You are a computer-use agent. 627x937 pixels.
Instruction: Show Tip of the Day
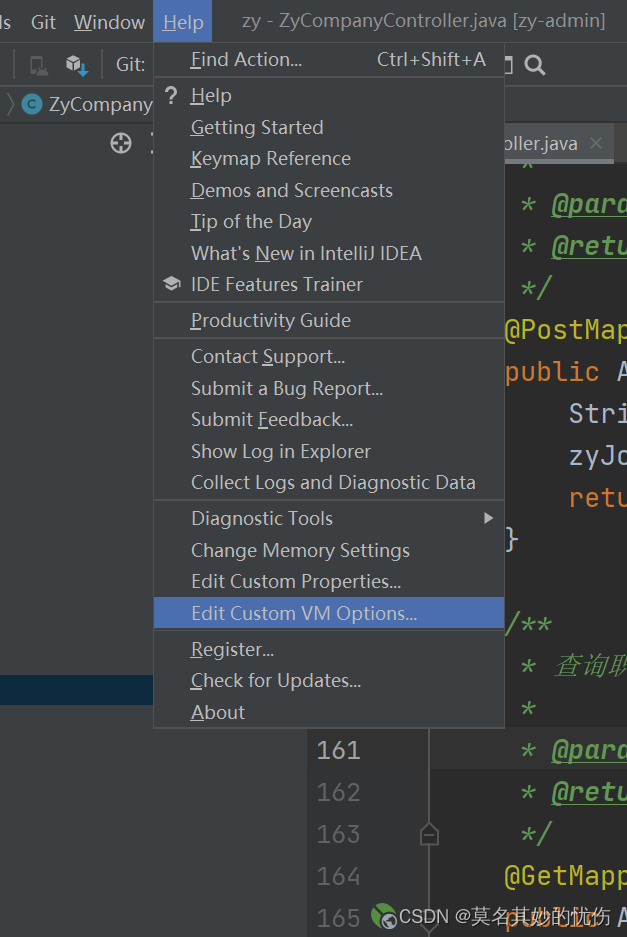tap(329, 222)
